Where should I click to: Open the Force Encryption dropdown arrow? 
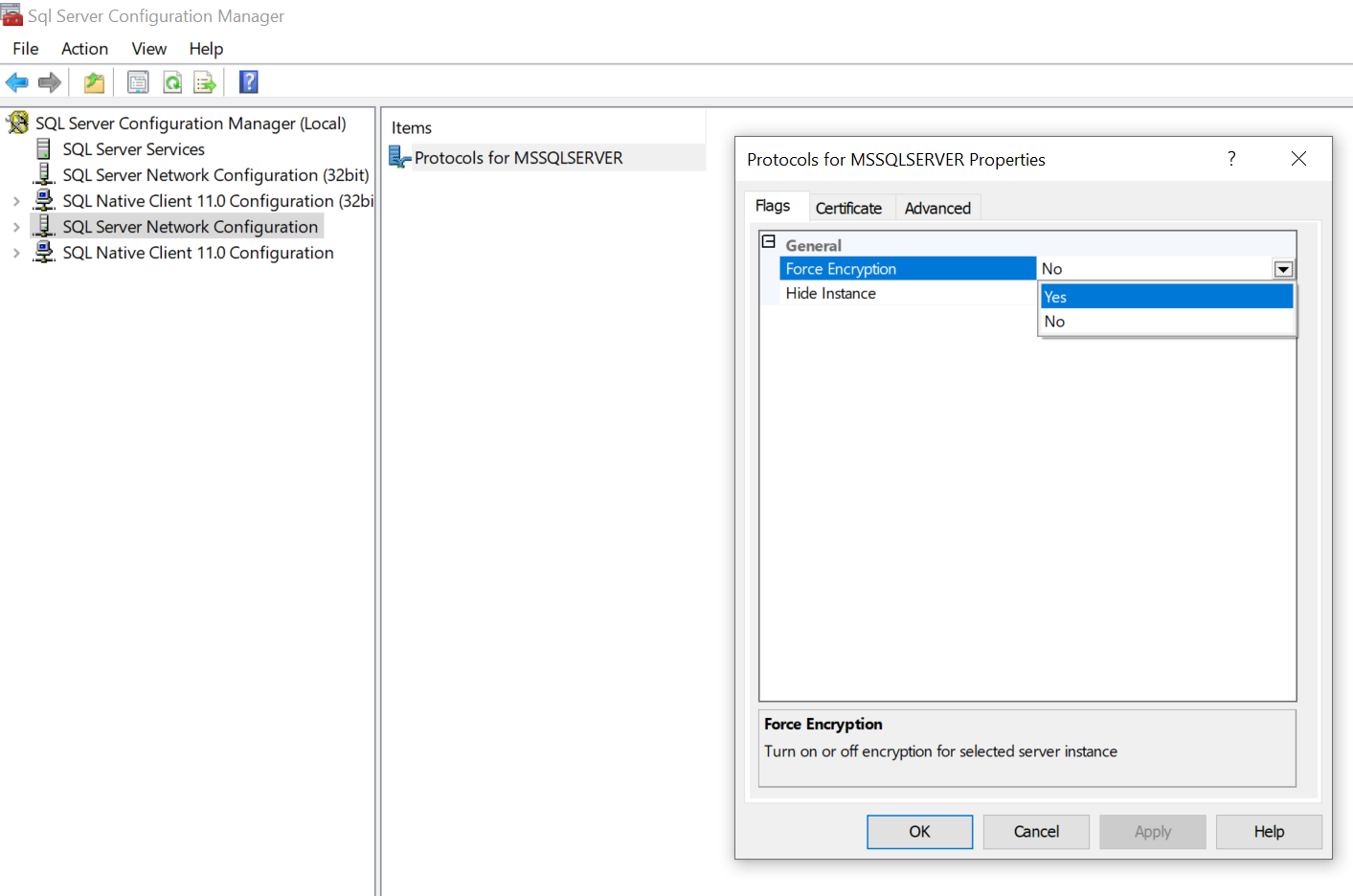1282,269
